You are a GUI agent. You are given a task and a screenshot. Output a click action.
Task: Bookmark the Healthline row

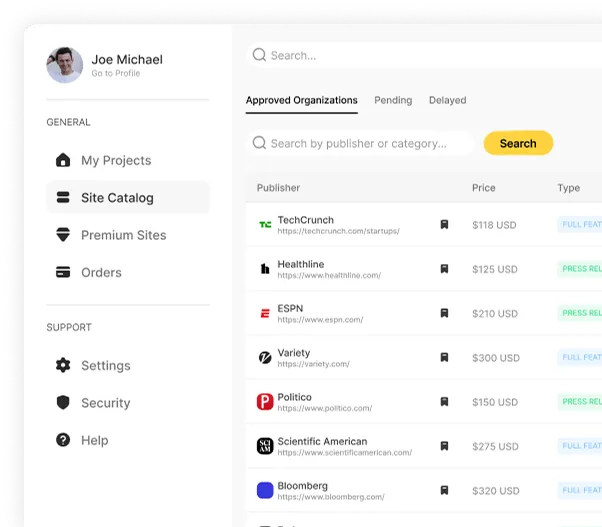[444, 269]
